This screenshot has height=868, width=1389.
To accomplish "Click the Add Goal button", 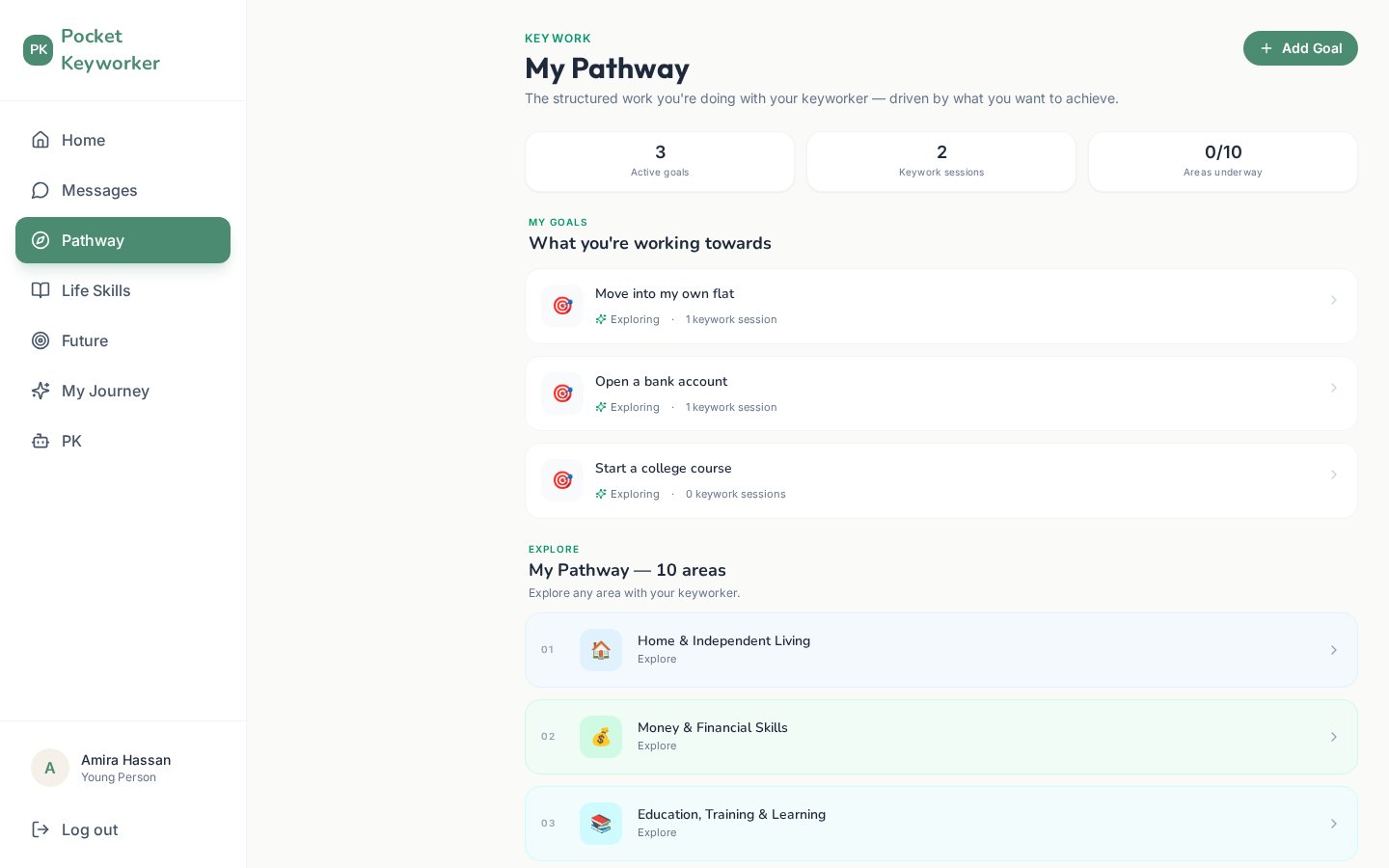I will tap(1300, 48).
